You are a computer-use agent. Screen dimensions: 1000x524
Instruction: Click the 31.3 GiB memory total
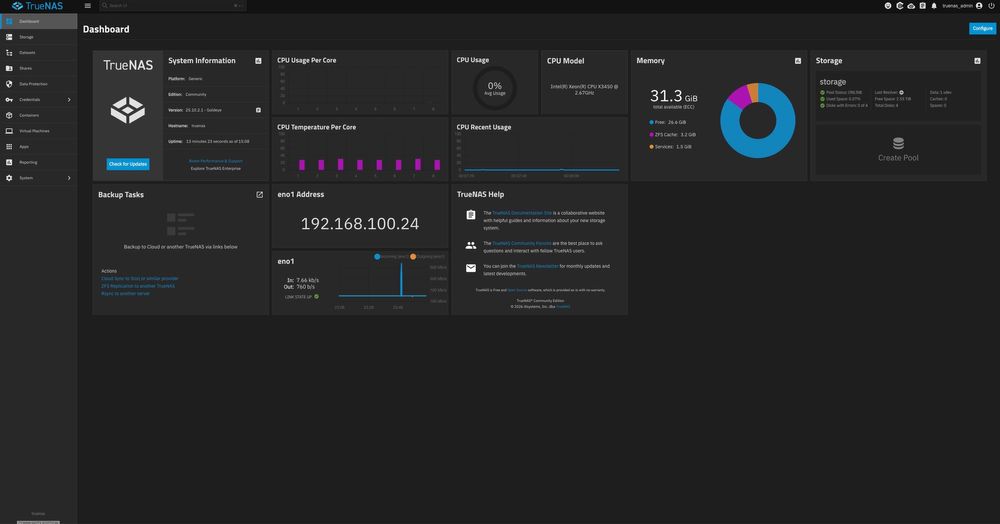(x=673, y=96)
